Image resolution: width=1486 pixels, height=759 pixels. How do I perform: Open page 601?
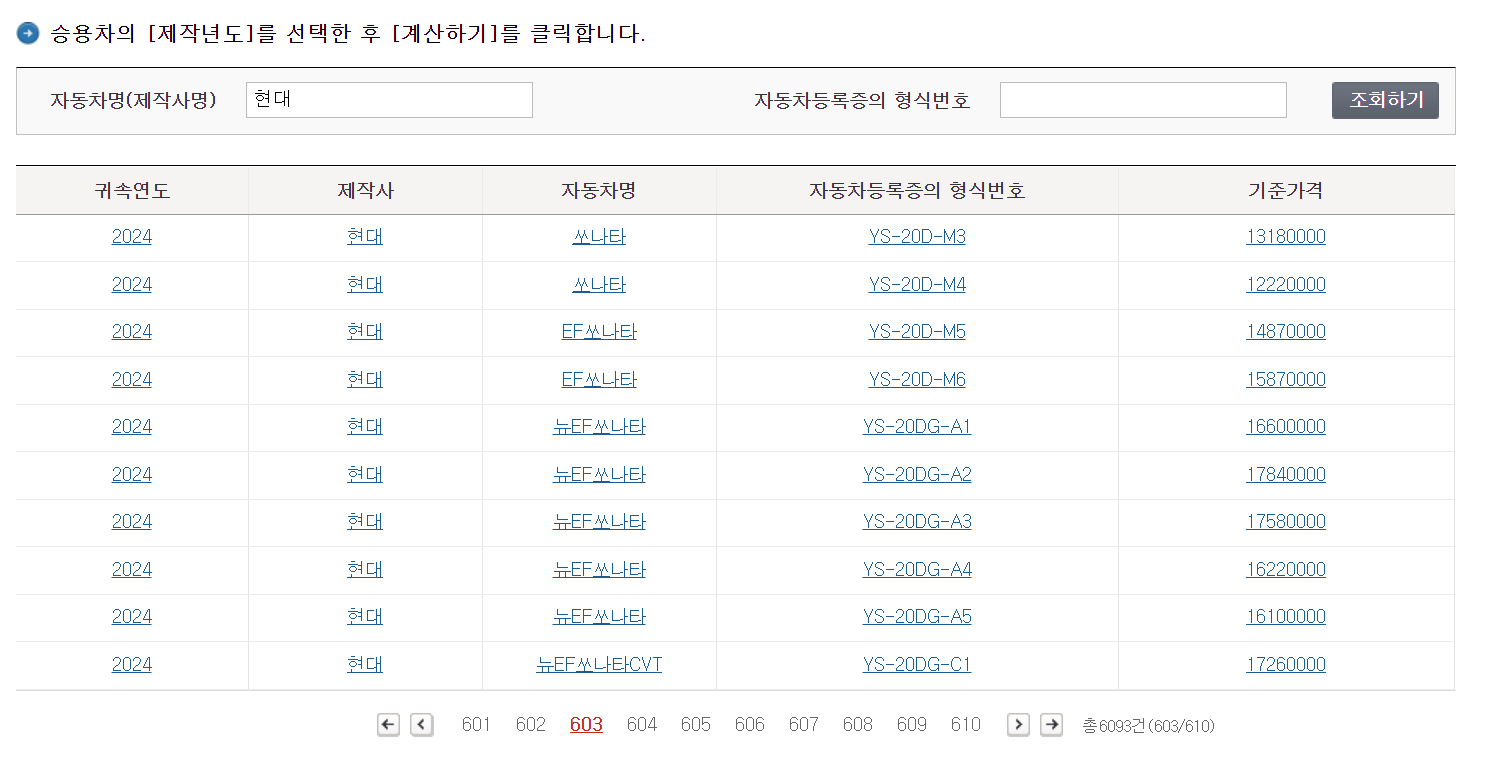click(476, 725)
